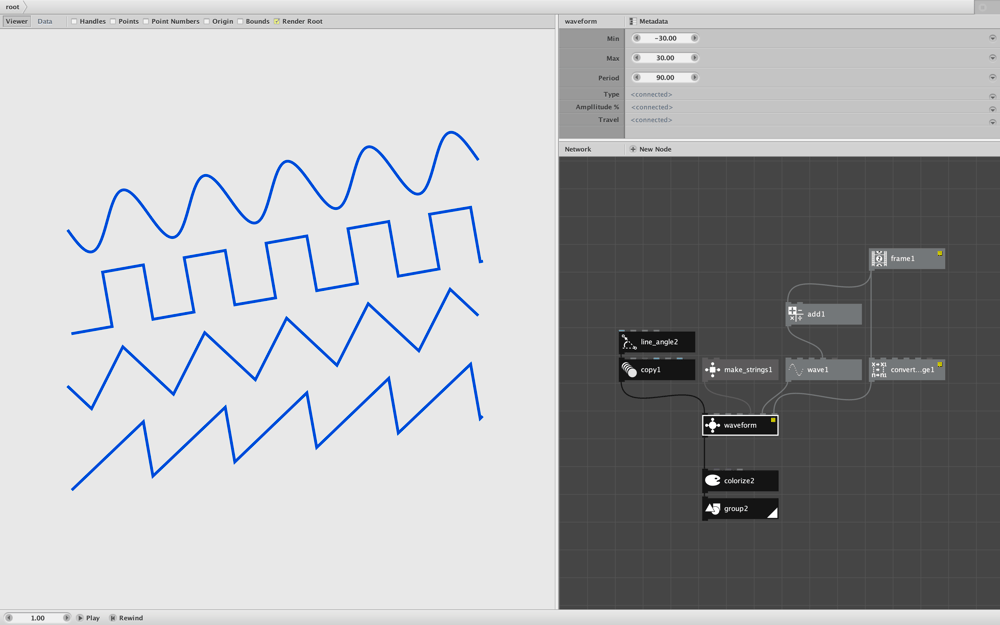The image size is (1000, 625).
Task: Select the group2 node icon
Action: [x=712, y=509]
